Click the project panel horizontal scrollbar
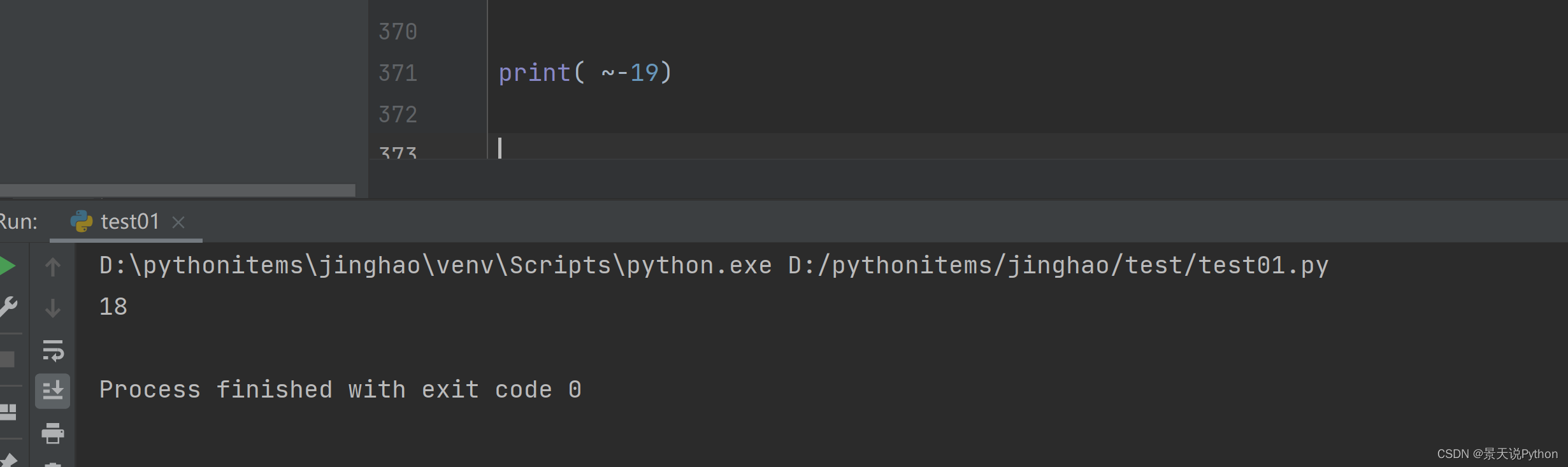The height and width of the screenshot is (467, 1568). coord(178,190)
